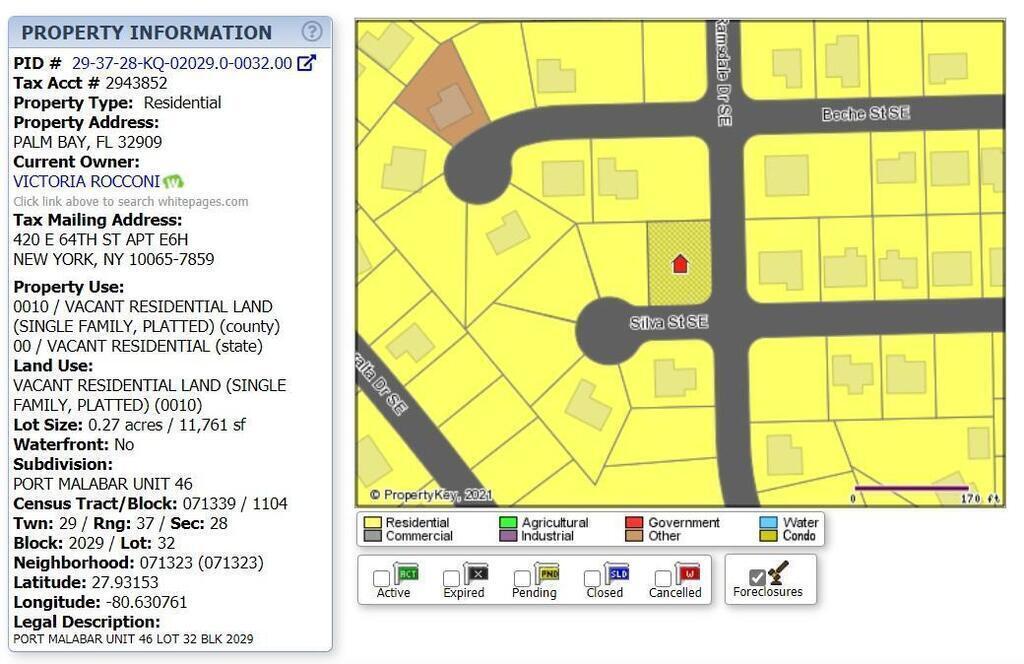The height and width of the screenshot is (664, 1024).
Task: Open the VICTORIA ROCCONI owner link
Action: (x=86, y=182)
